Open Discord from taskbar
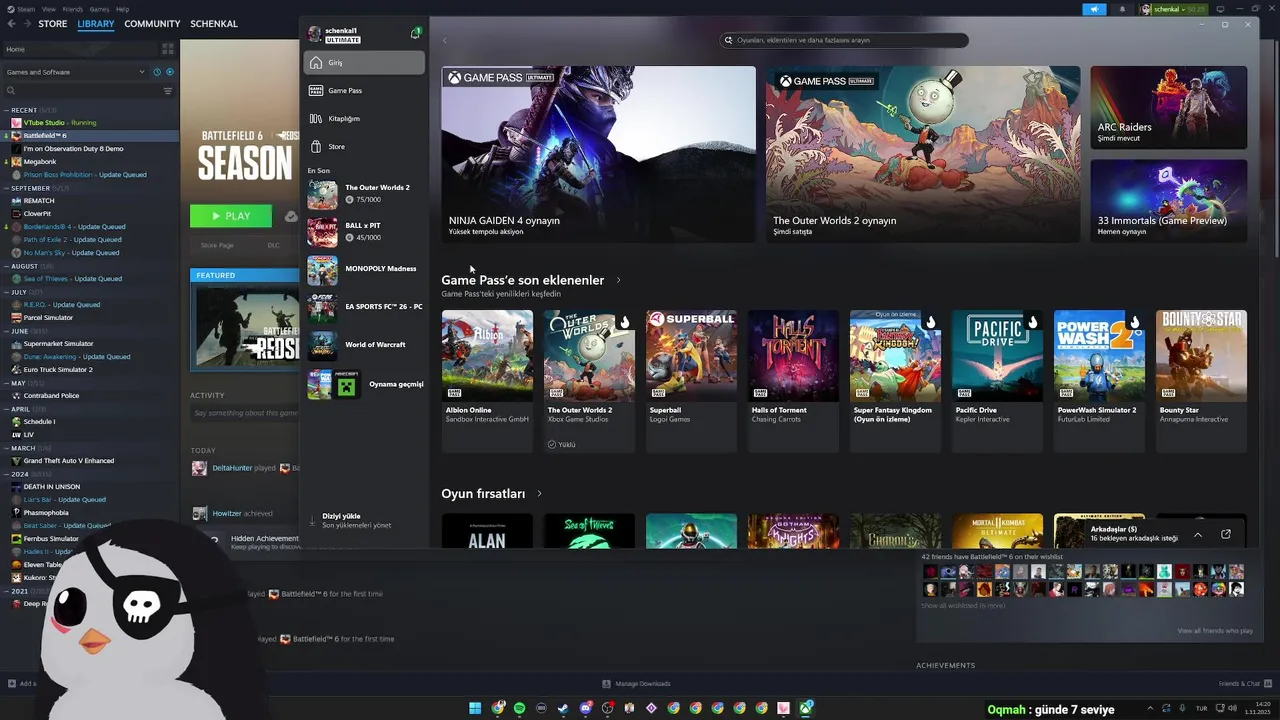This screenshot has height=720, width=1280. (x=585, y=708)
